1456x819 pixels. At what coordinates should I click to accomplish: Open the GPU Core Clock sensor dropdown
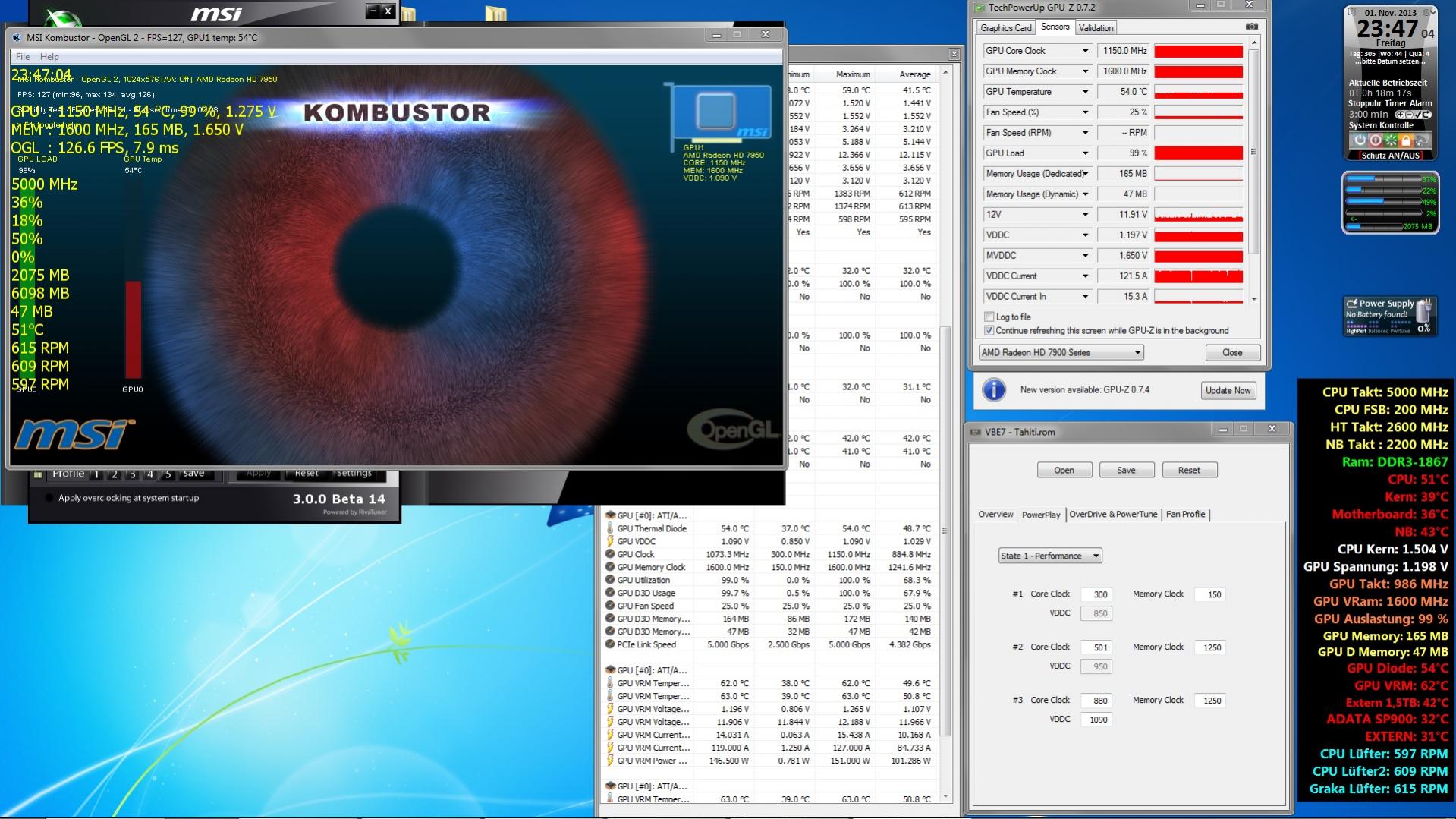point(1085,51)
